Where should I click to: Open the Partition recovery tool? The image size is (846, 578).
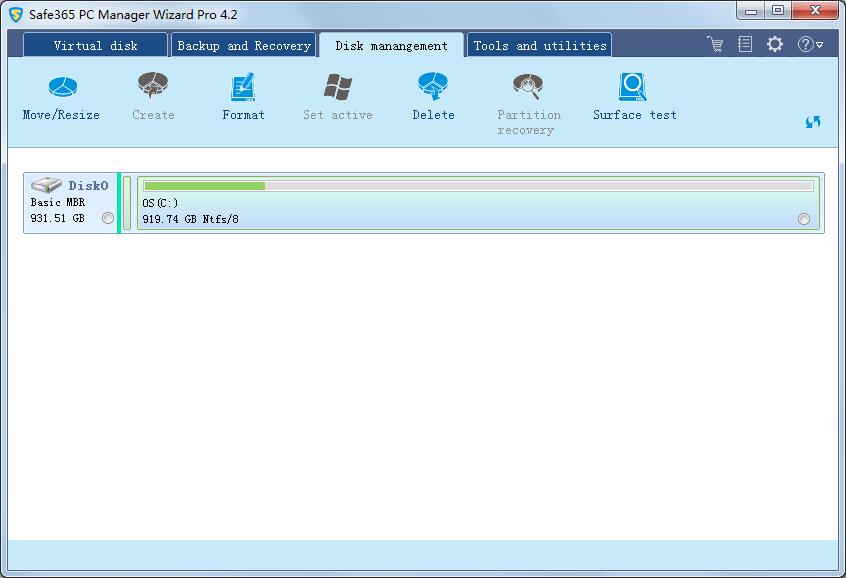pyautogui.click(x=527, y=89)
